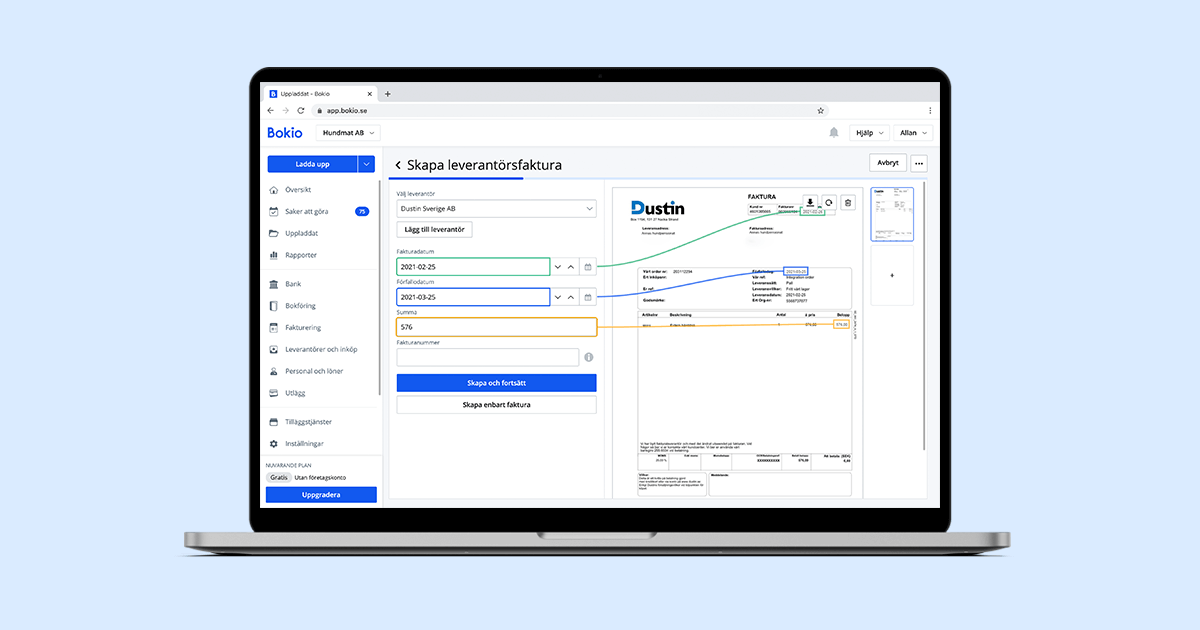
Task: Click the info icon beside Fakturanummer
Action: pos(589,357)
